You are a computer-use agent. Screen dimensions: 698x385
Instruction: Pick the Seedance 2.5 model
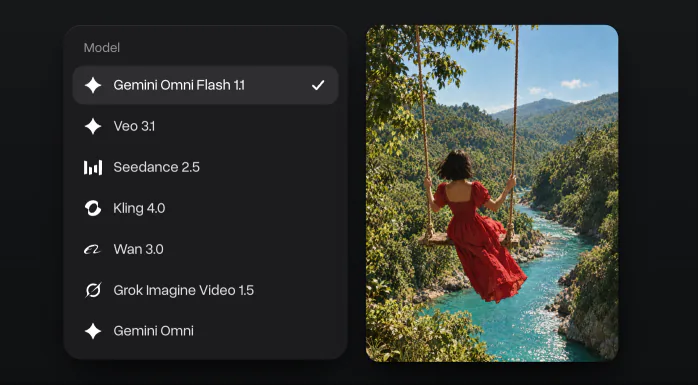click(205, 167)
